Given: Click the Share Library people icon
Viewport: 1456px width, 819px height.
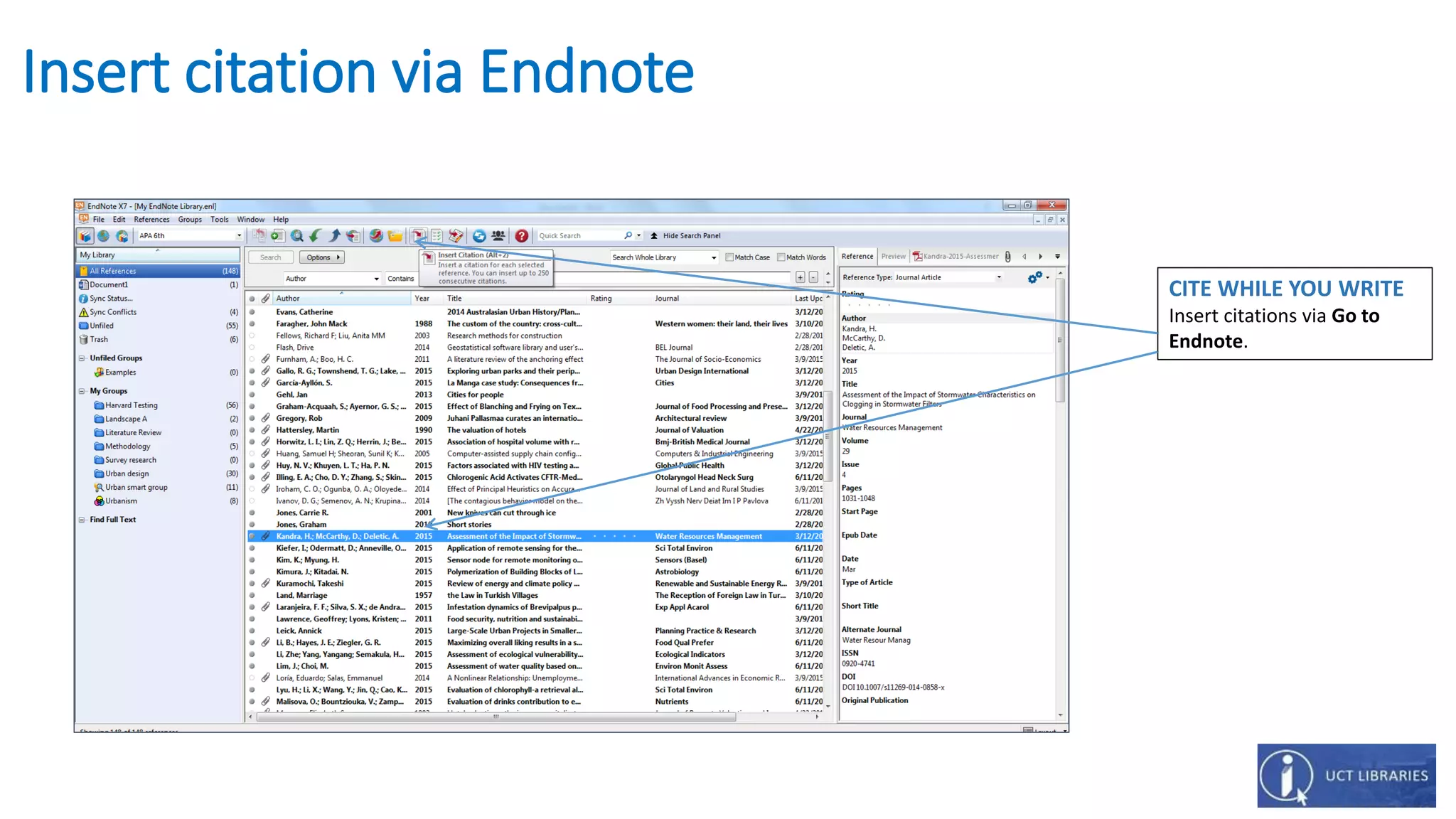Looking at the screenshot, I should click(x=498, y=236).
